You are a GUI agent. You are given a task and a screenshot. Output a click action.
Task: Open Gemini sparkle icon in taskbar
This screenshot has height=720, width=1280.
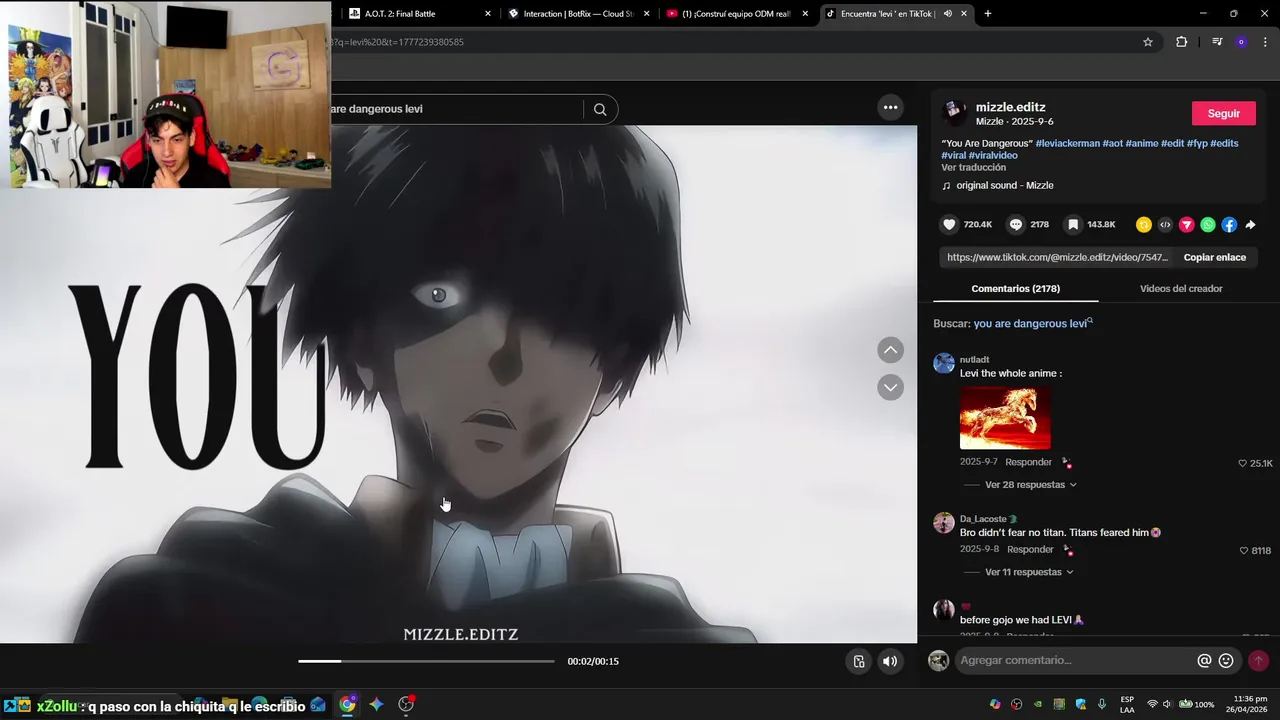pyautogui.click(x=376, y=704)
